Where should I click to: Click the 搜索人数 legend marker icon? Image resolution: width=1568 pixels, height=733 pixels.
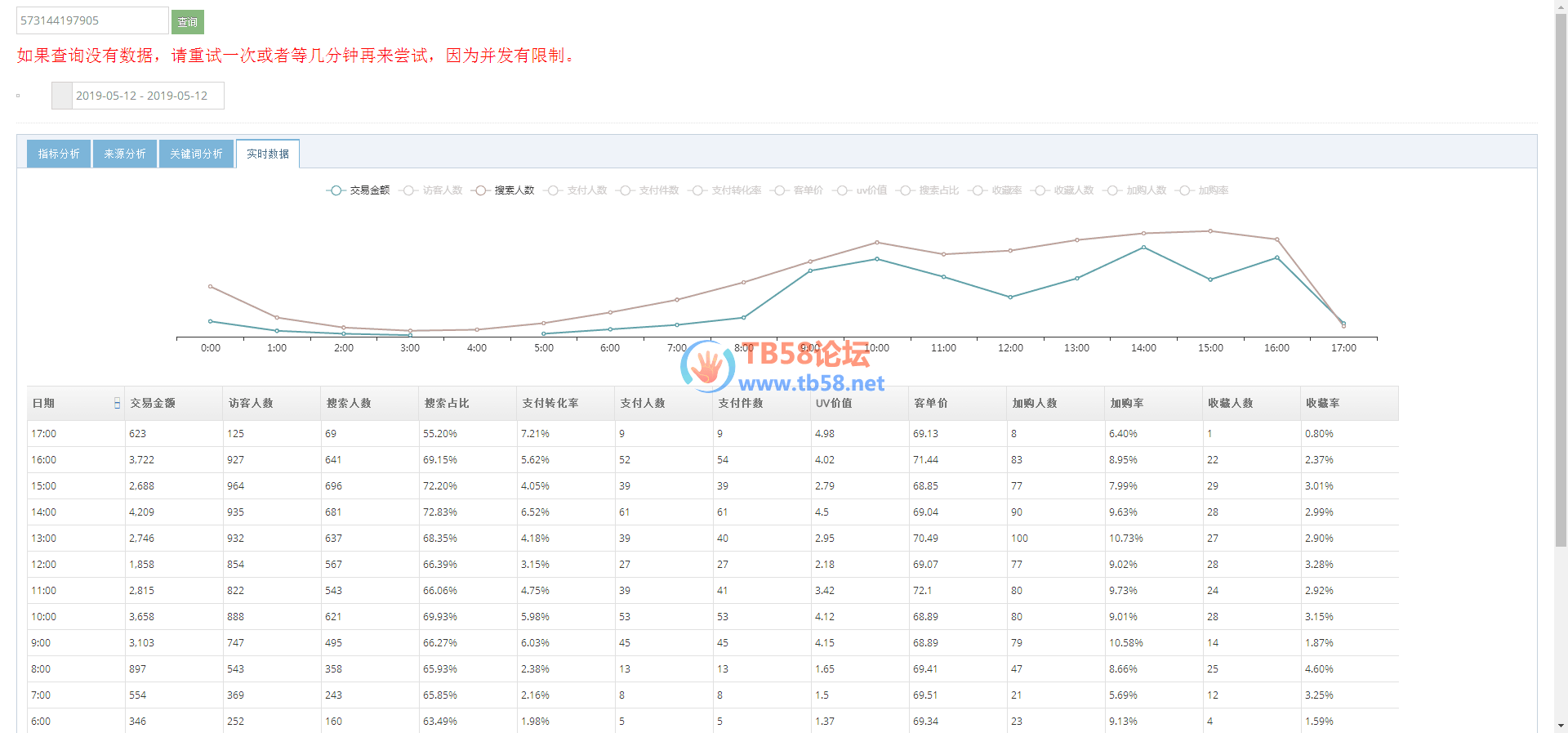tap(480, 190)
